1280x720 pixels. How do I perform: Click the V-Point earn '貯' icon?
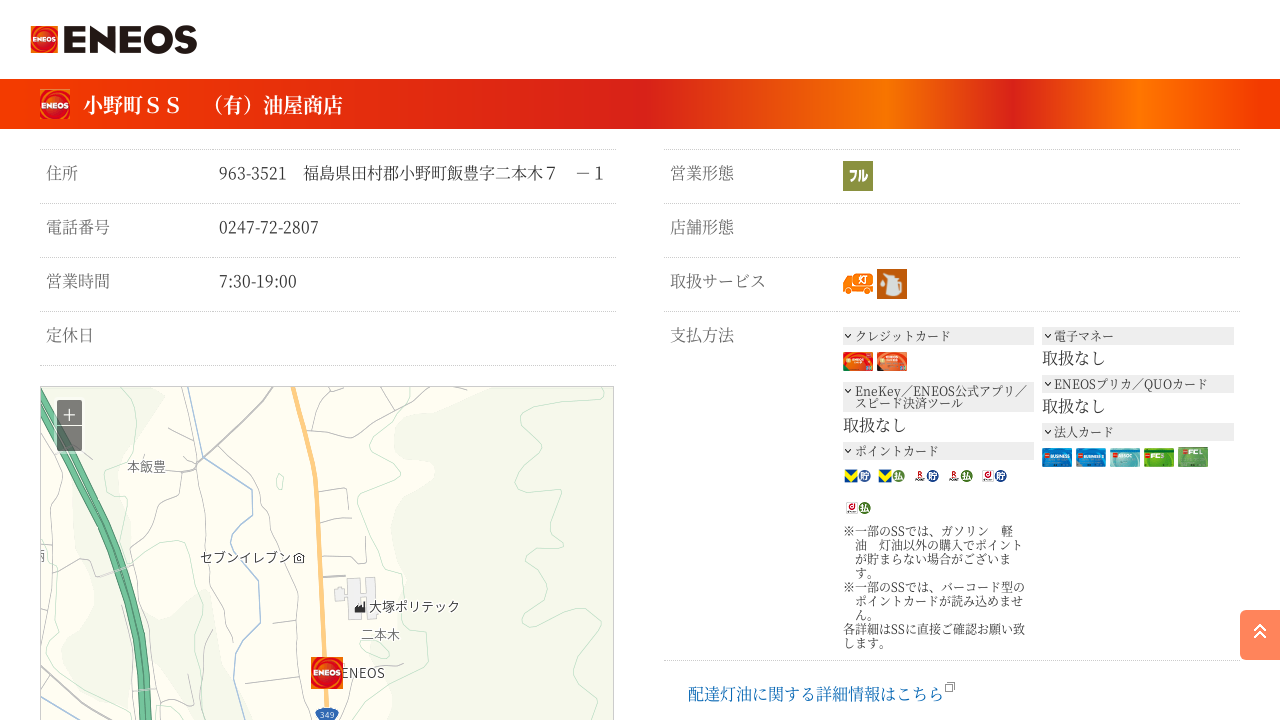pos(858,476)
